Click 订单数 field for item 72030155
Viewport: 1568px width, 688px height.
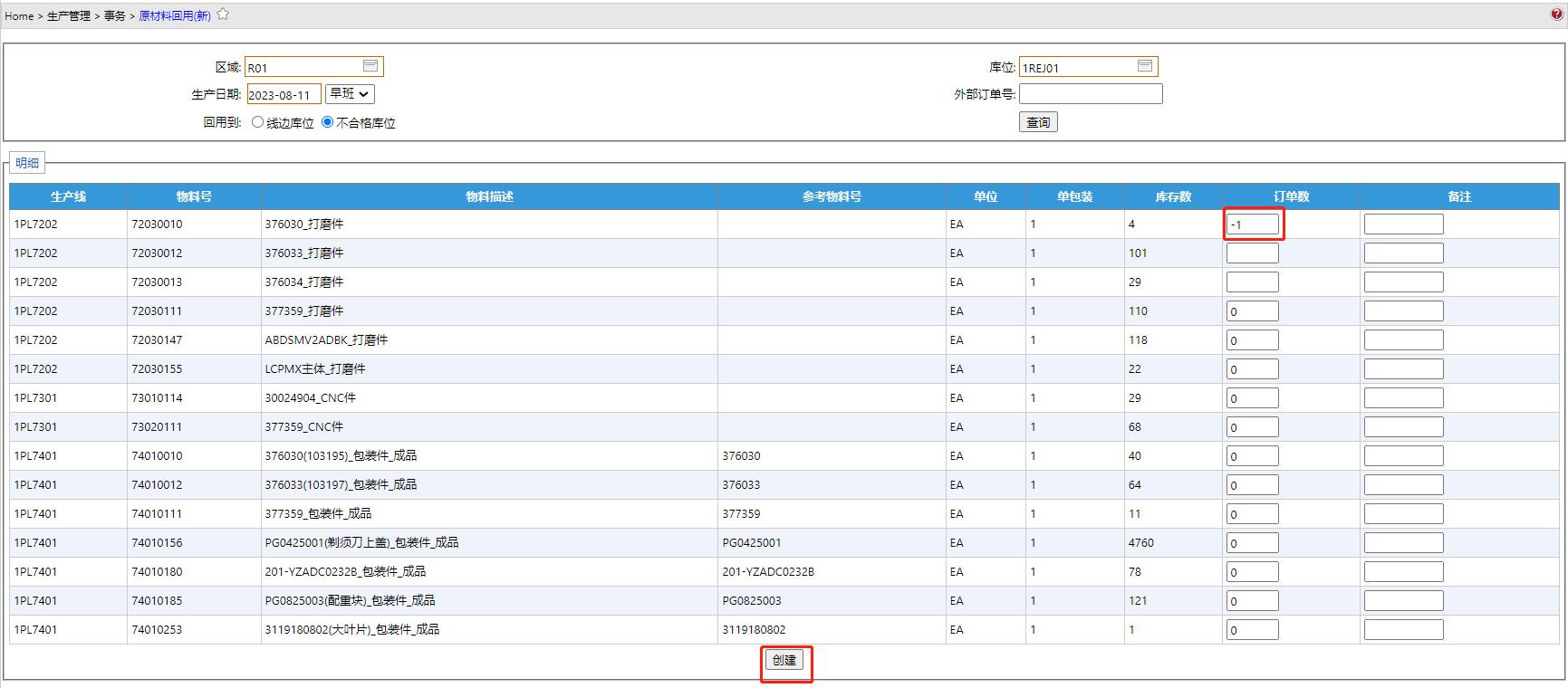(1253, 369)
